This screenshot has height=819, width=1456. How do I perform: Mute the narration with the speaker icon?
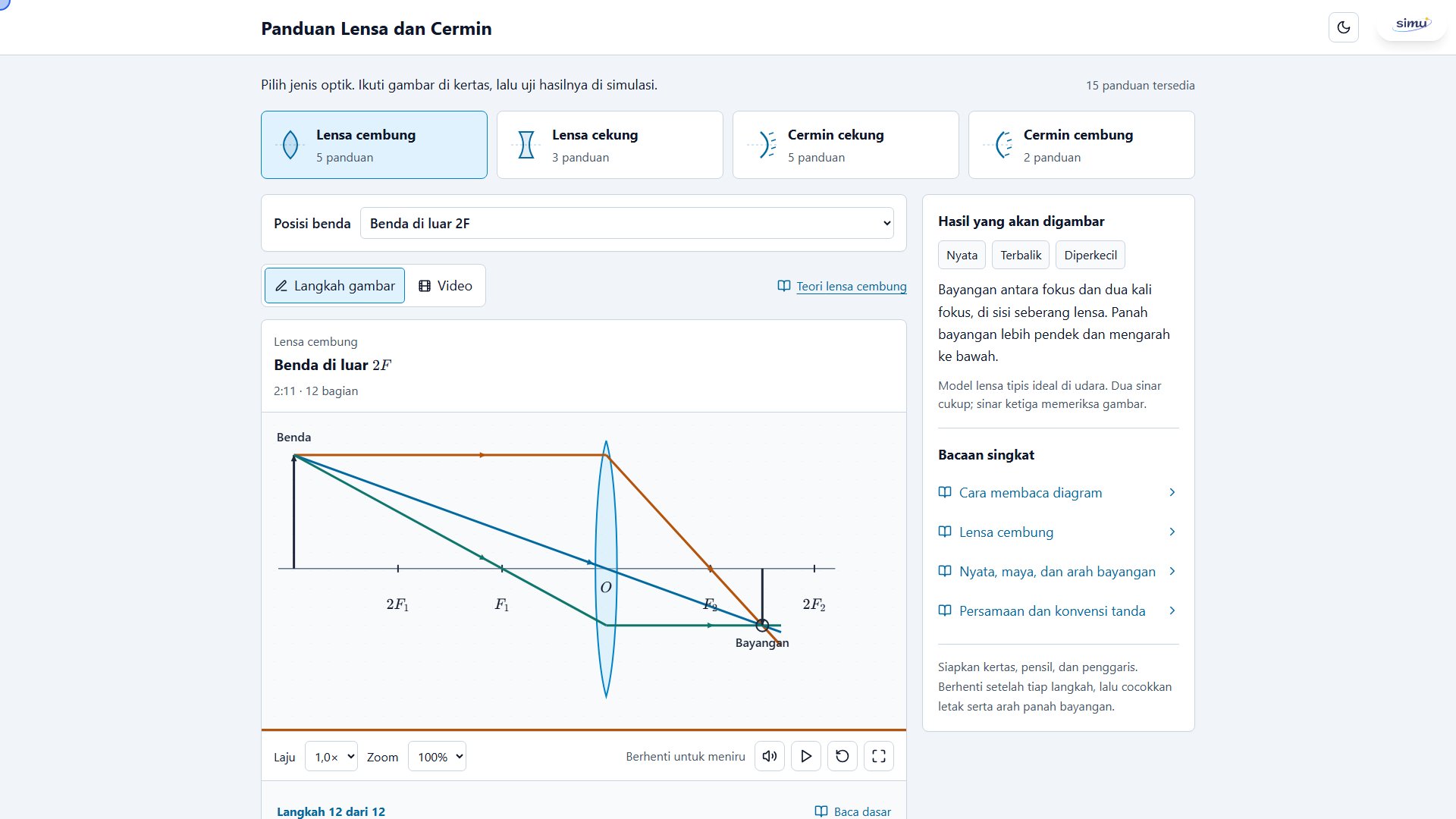(770, 756)
